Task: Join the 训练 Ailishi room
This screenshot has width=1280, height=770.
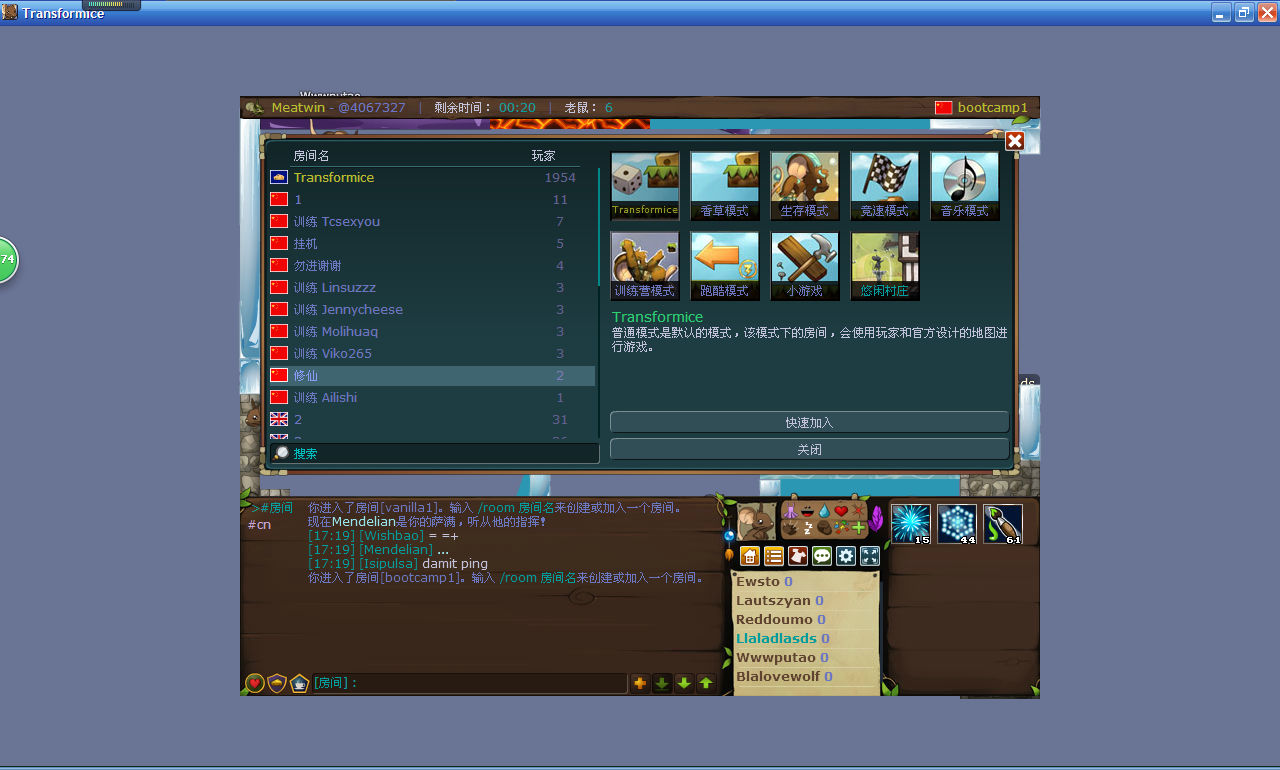Action: click(432, 397)
